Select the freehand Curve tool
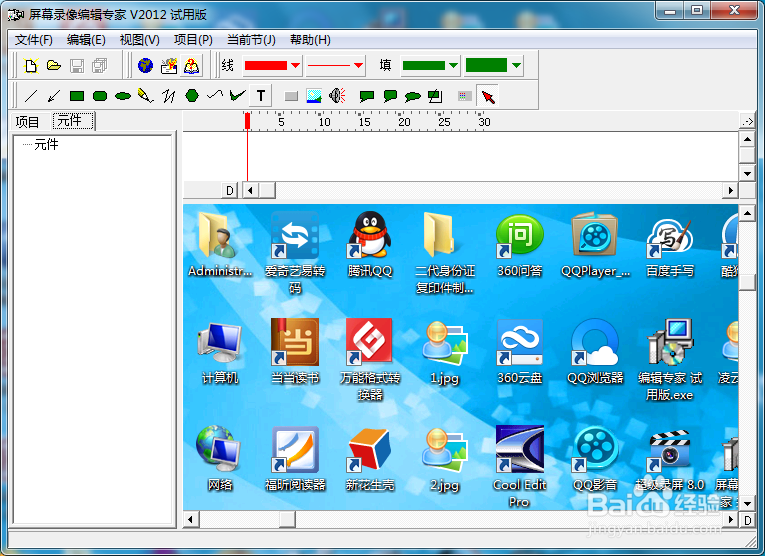 [215, 96]
